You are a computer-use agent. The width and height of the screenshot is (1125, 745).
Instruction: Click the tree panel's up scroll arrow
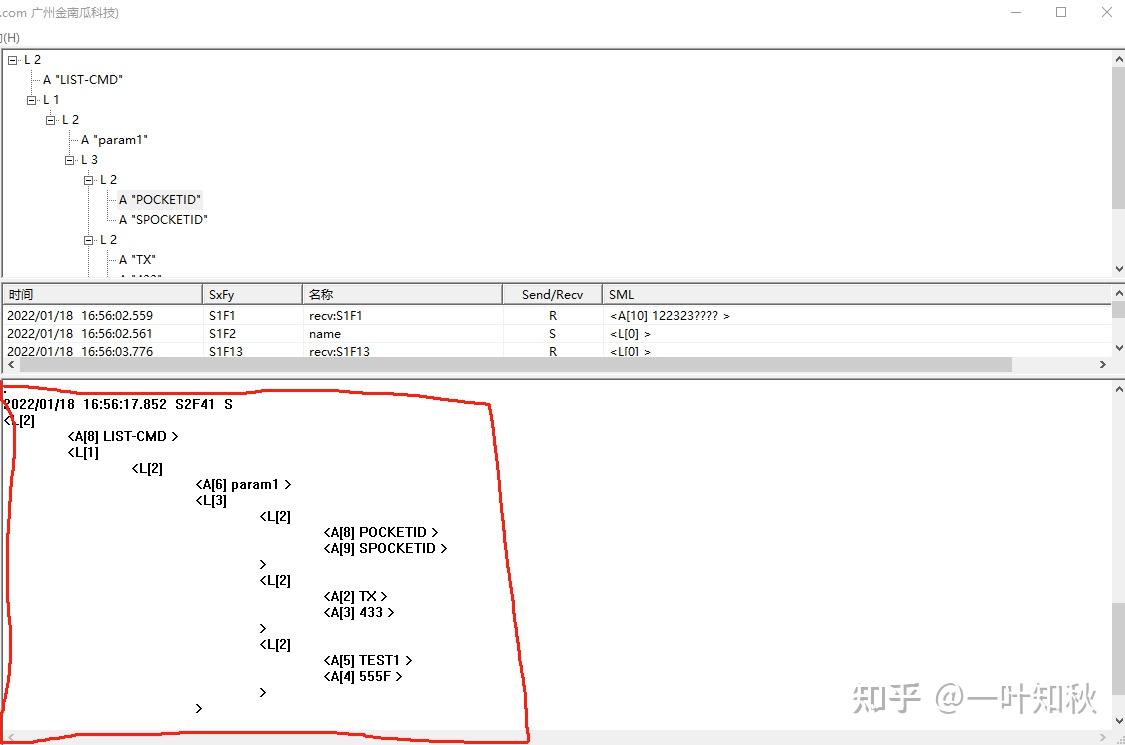pos(1119,58)
